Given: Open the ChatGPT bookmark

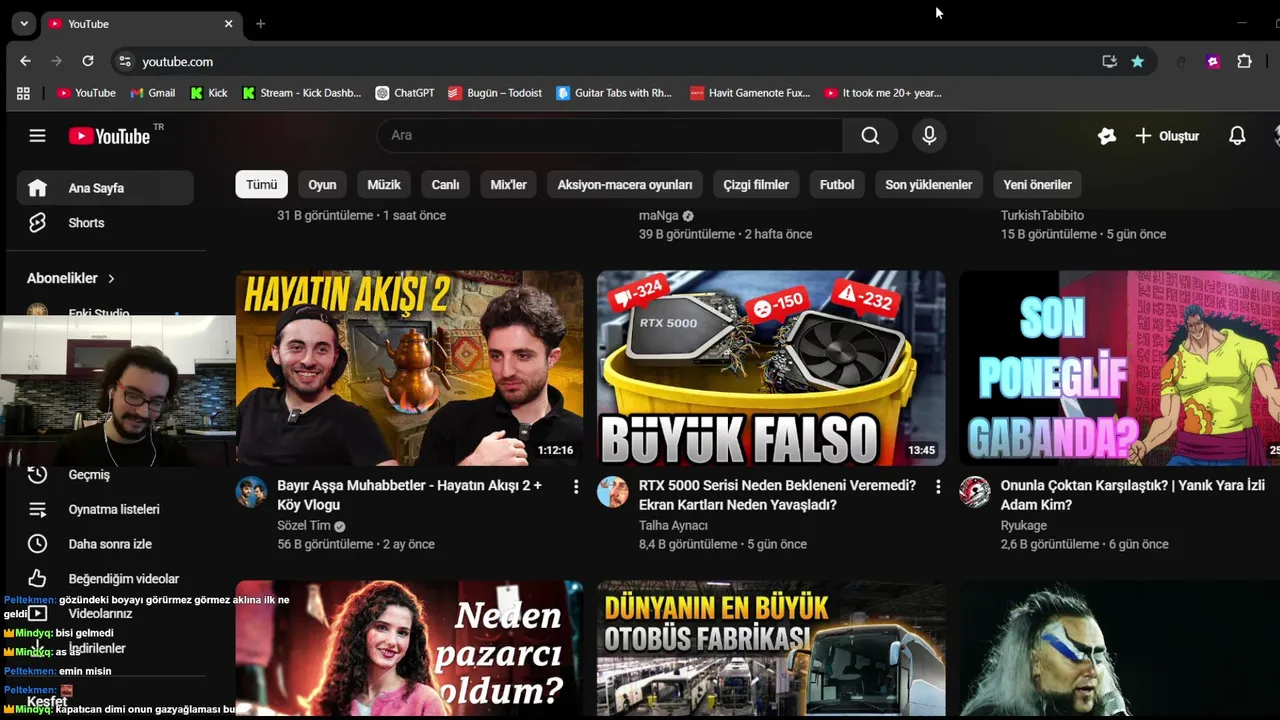Looking at the screenshot, I should pos(405,93).
